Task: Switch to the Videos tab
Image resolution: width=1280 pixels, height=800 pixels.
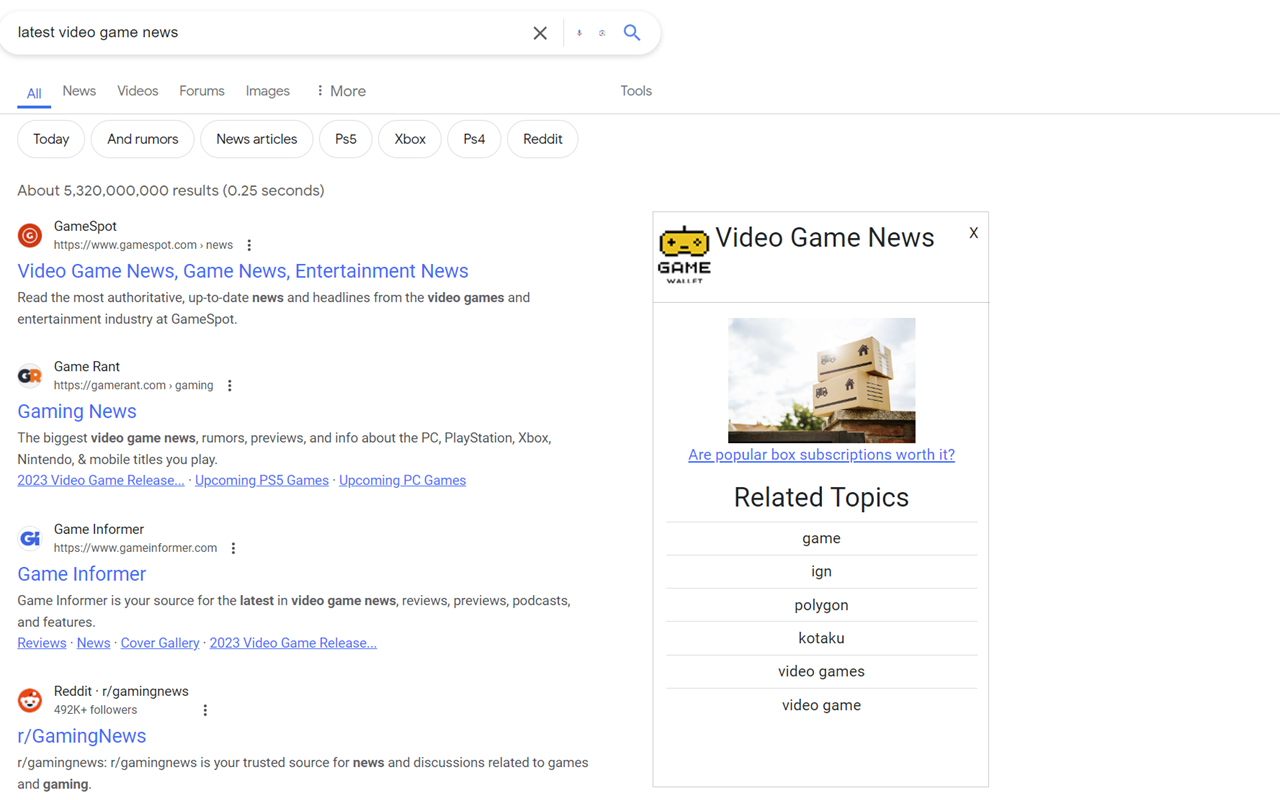Action: tap(138, 91)
